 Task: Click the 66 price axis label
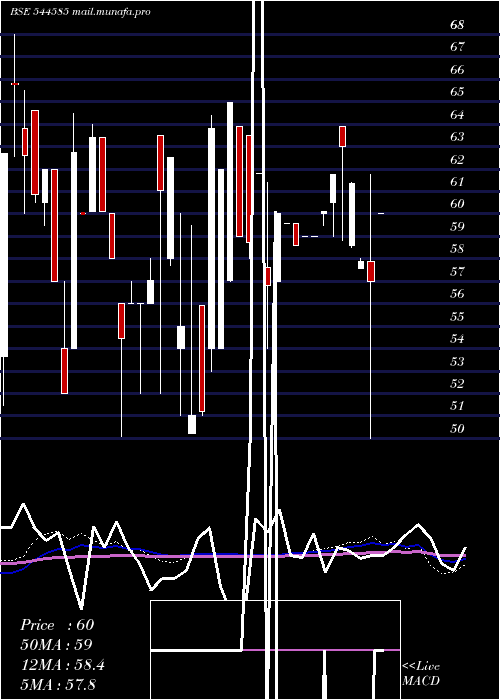point(457,70)
